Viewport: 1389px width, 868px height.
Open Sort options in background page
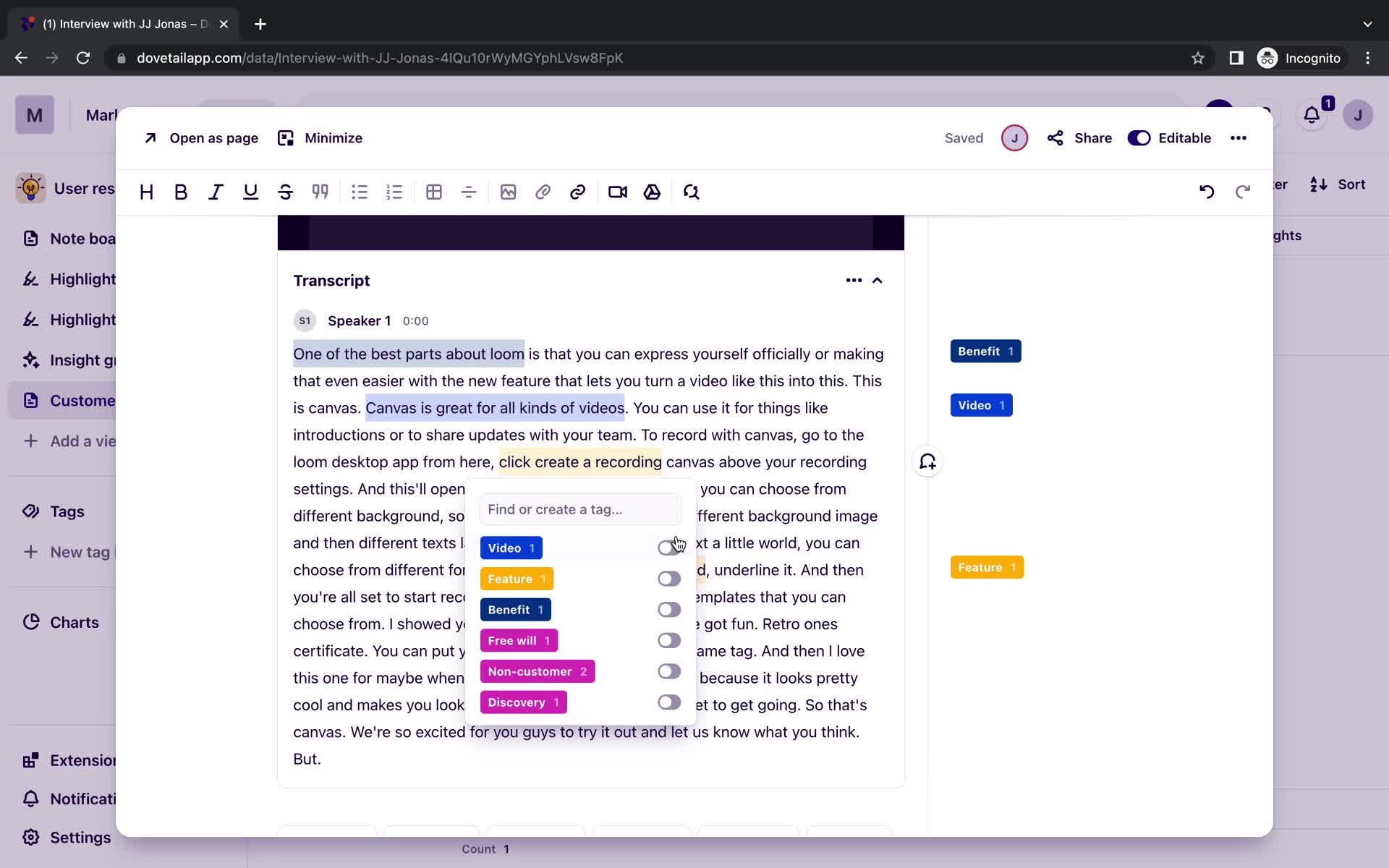point(1338,184)
